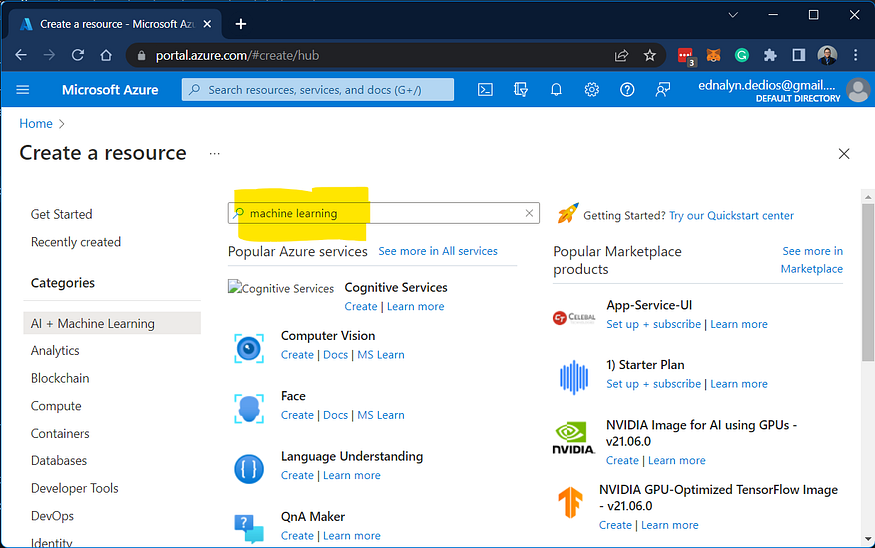Click the Quickstart rocket icon
This screenshot has width=875, height=548.
point(568,214)
